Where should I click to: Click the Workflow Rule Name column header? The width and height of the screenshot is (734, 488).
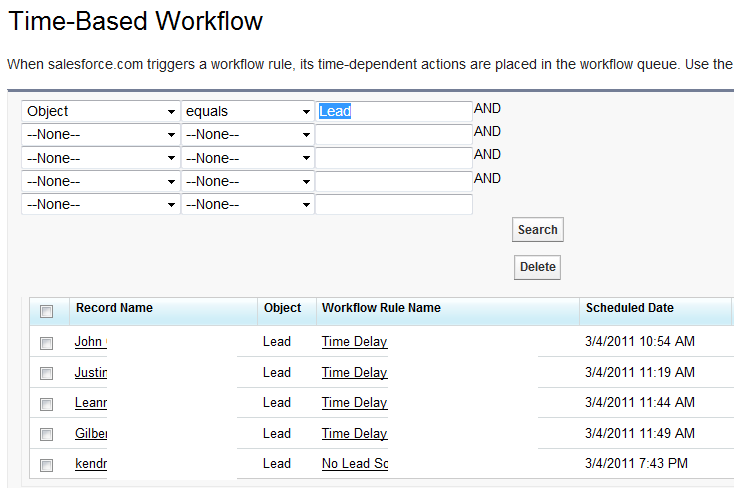point(381,308)
